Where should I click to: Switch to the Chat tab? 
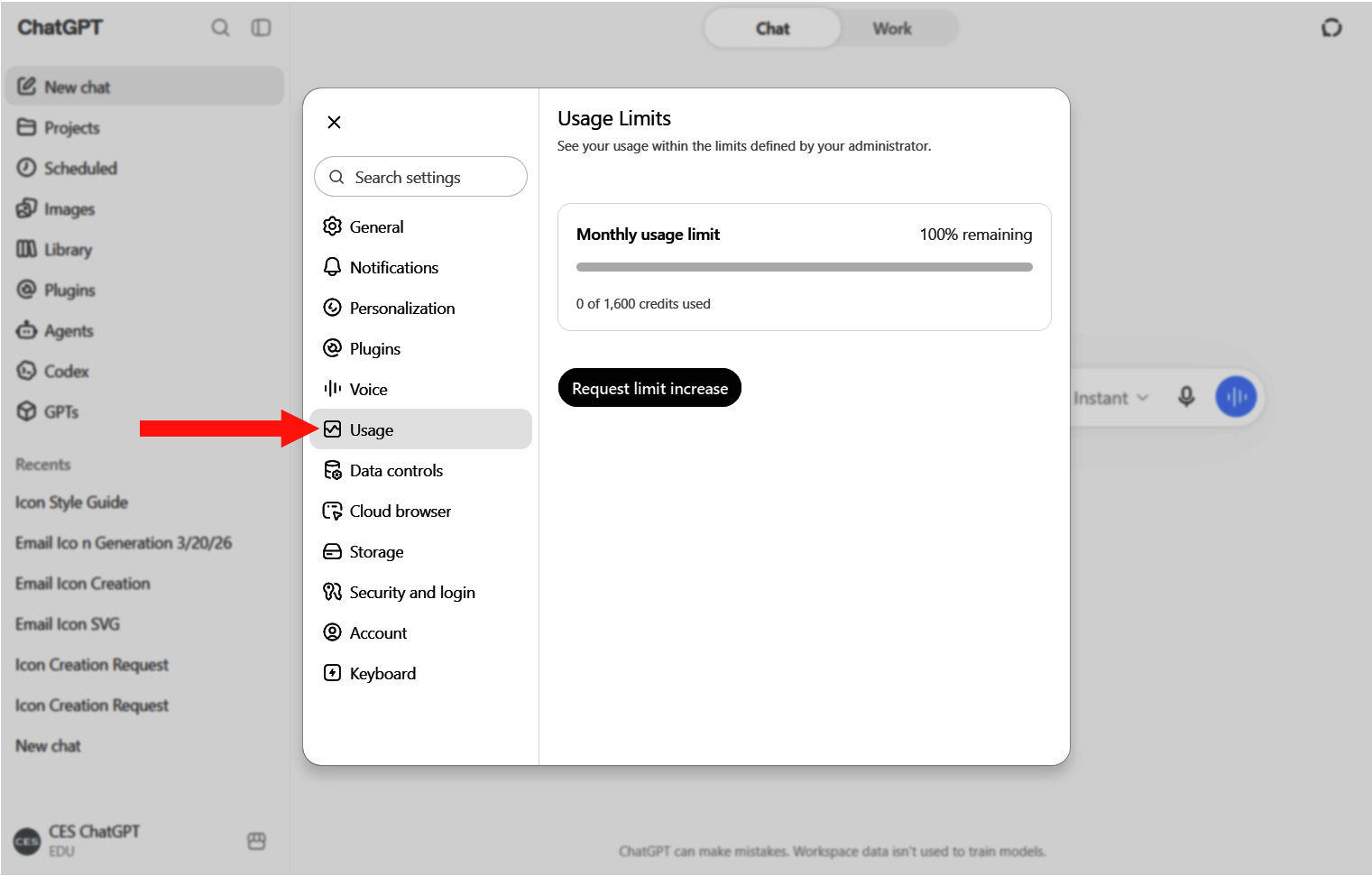[x=772, y=28]
